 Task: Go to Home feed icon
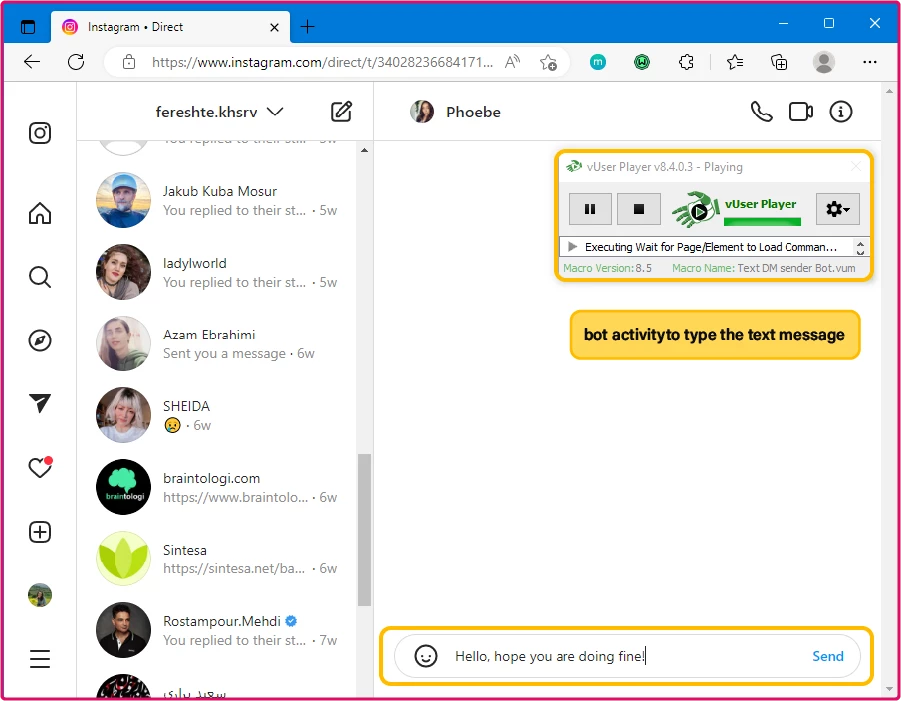tap(40, 213)
